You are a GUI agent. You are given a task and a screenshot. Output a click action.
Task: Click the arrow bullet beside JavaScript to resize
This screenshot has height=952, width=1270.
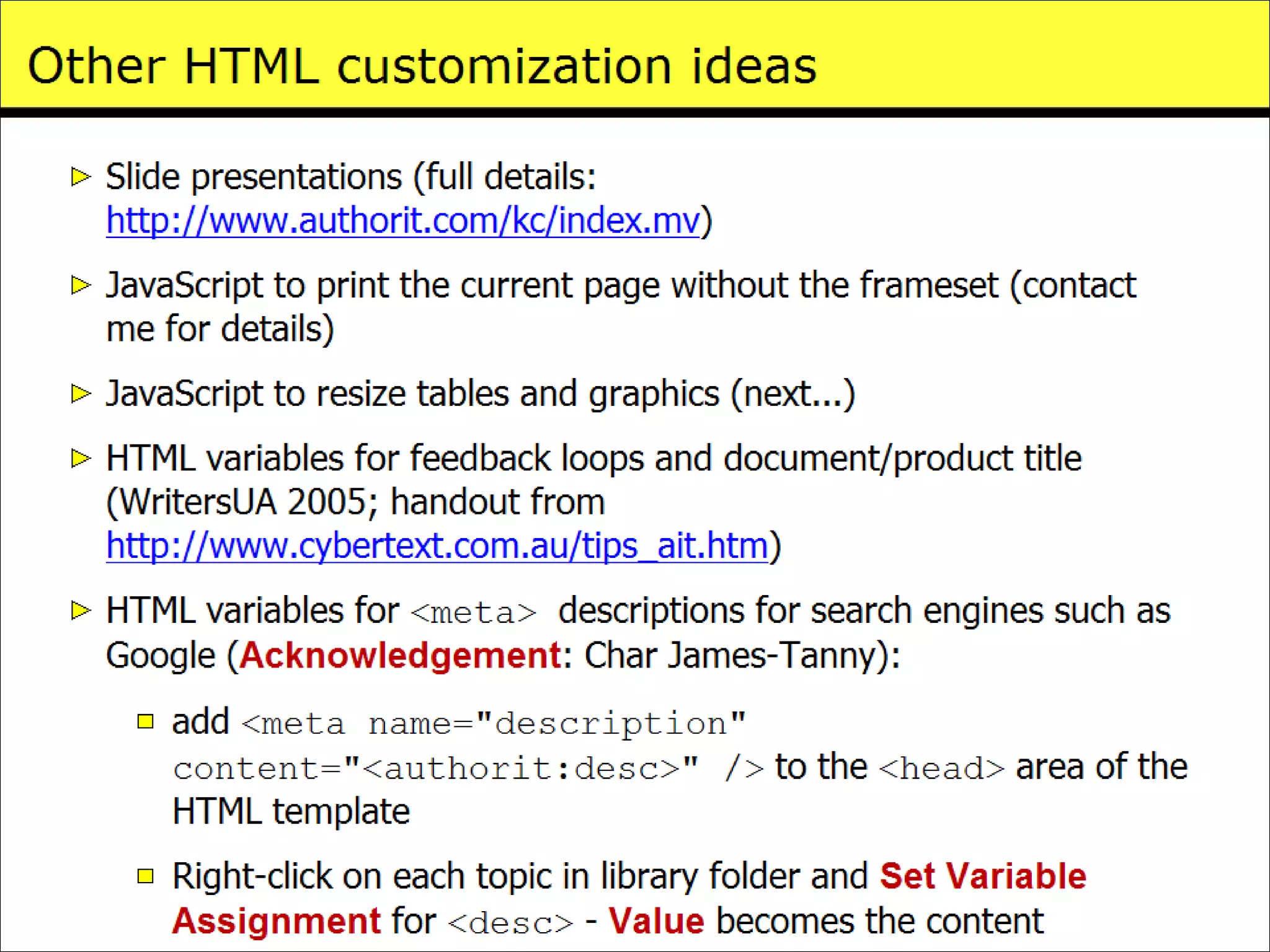[x=81, y=394]
